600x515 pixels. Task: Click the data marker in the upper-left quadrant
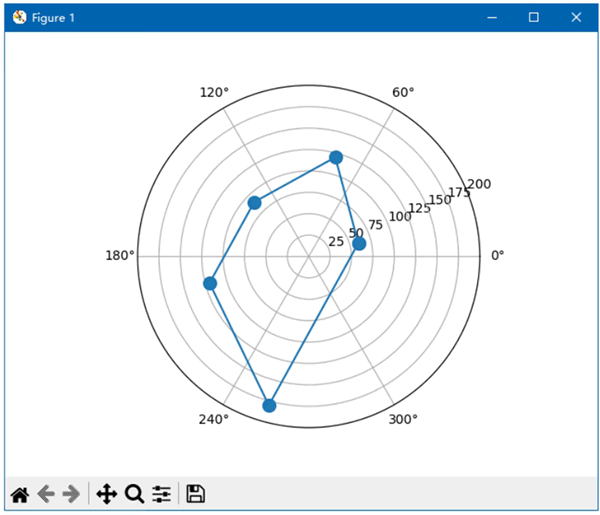click(254, 203)
